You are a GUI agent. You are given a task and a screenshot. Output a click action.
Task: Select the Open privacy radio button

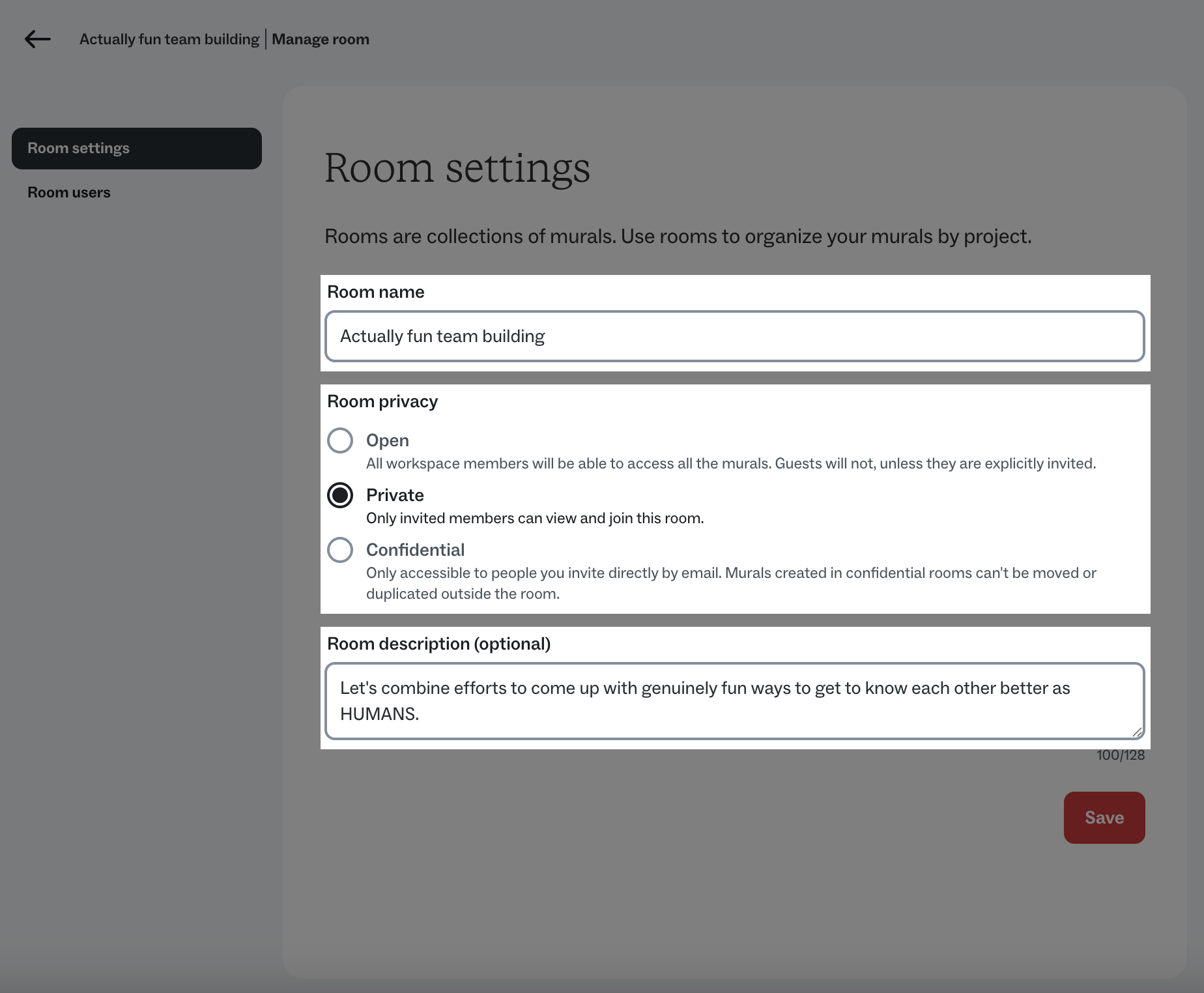point(340,440)
